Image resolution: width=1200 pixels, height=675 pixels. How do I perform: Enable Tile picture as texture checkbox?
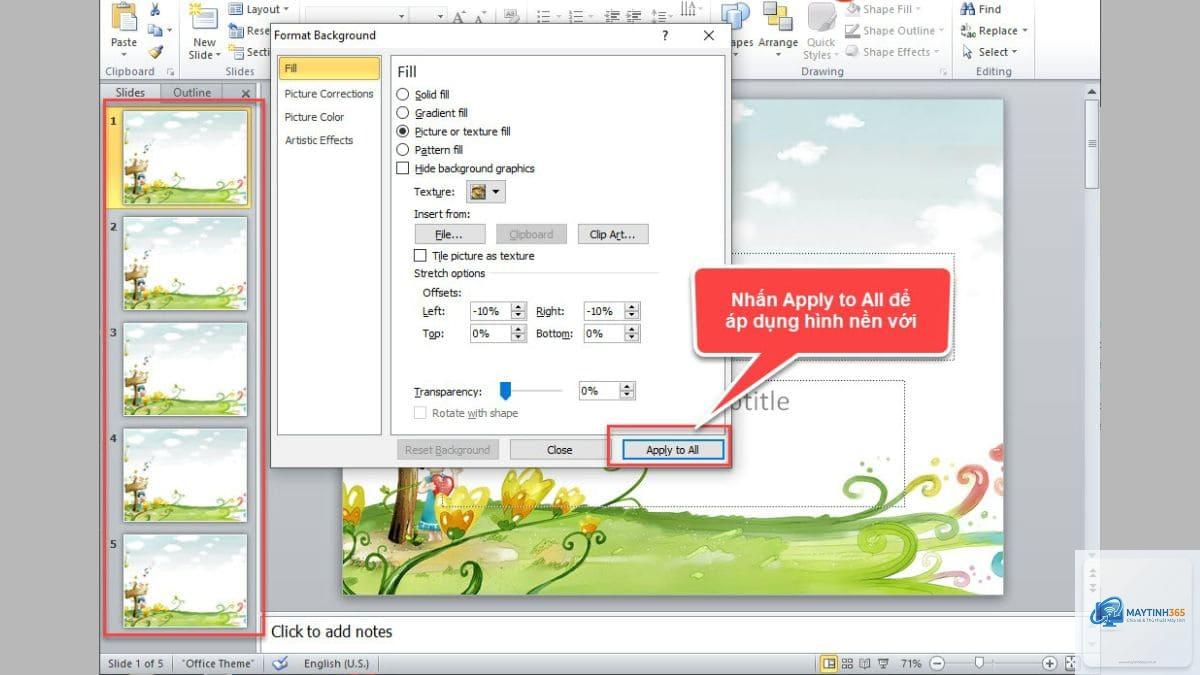tap(420, 256)
